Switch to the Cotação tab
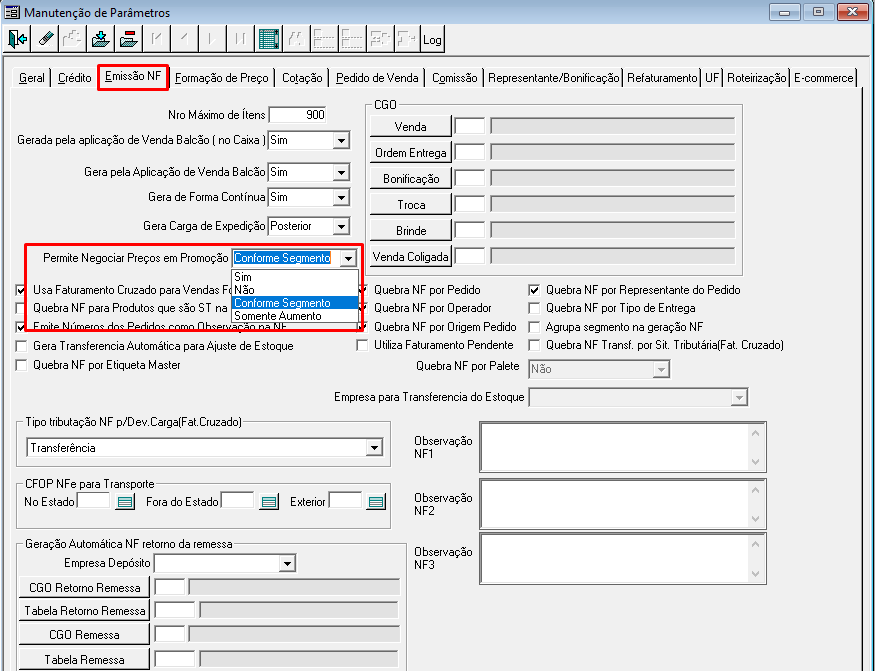875x671 pixels. [x=302, y=78]
